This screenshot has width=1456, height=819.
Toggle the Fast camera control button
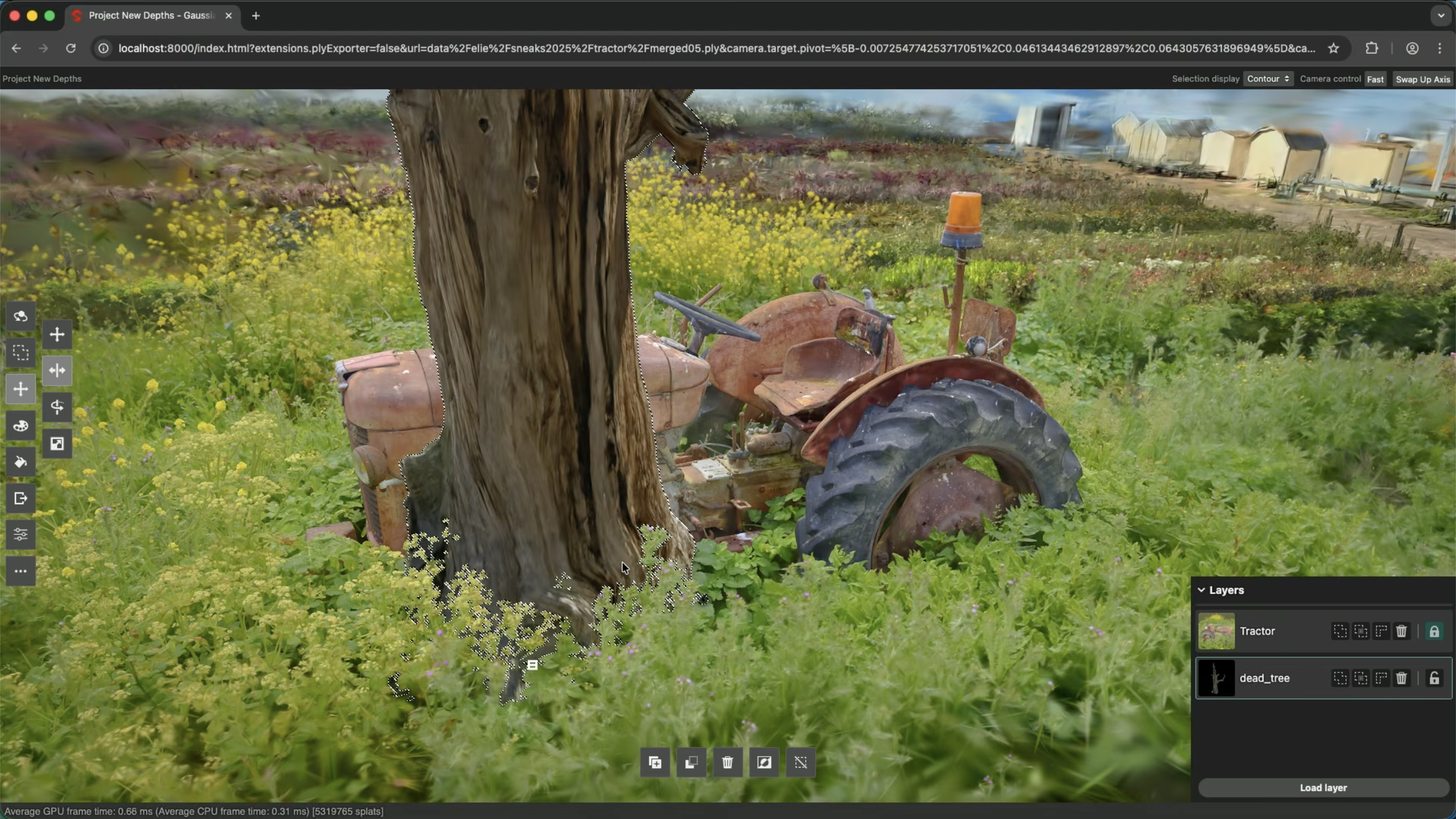click(1375, 79)
